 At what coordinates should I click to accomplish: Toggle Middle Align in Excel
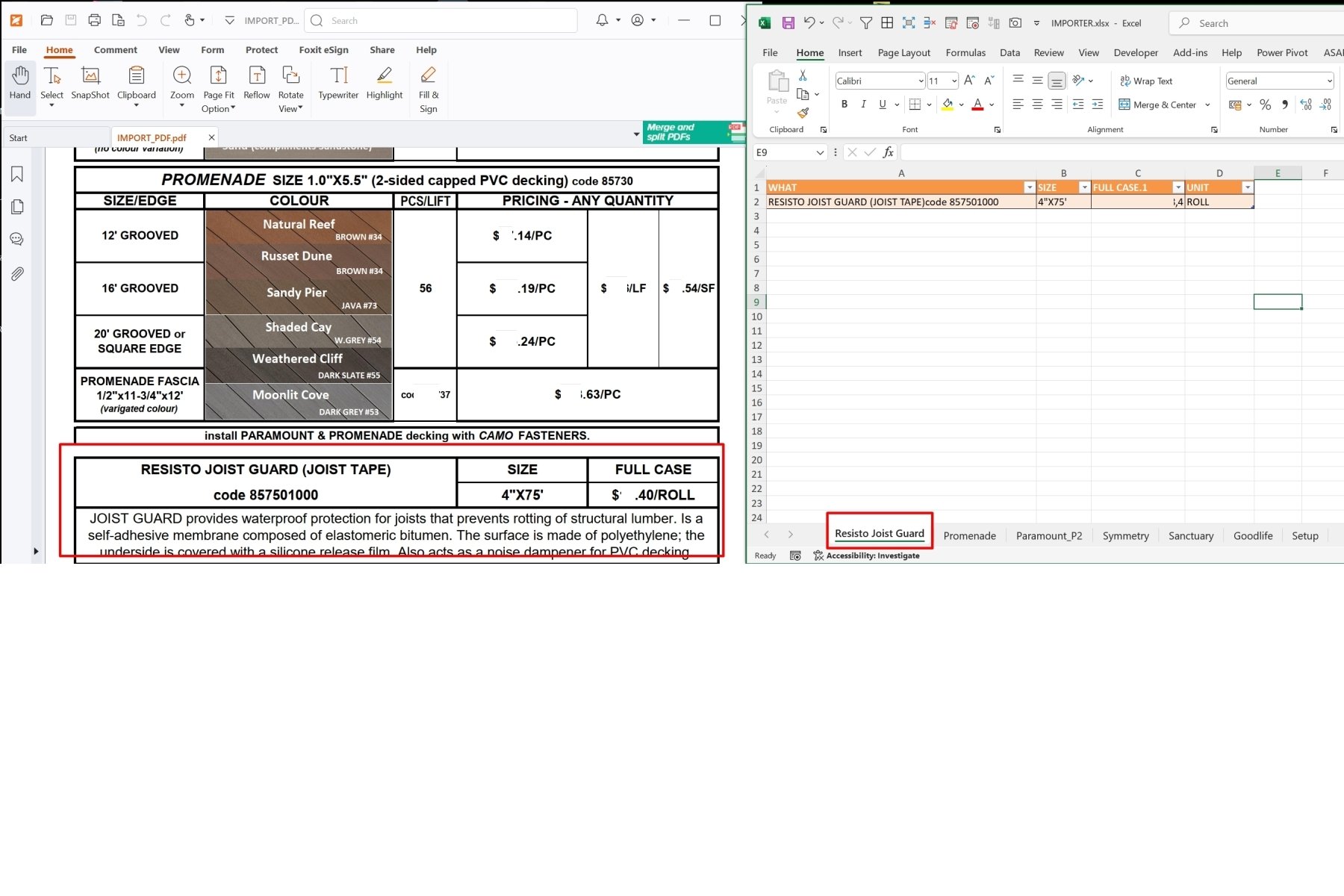point(1037,81)
